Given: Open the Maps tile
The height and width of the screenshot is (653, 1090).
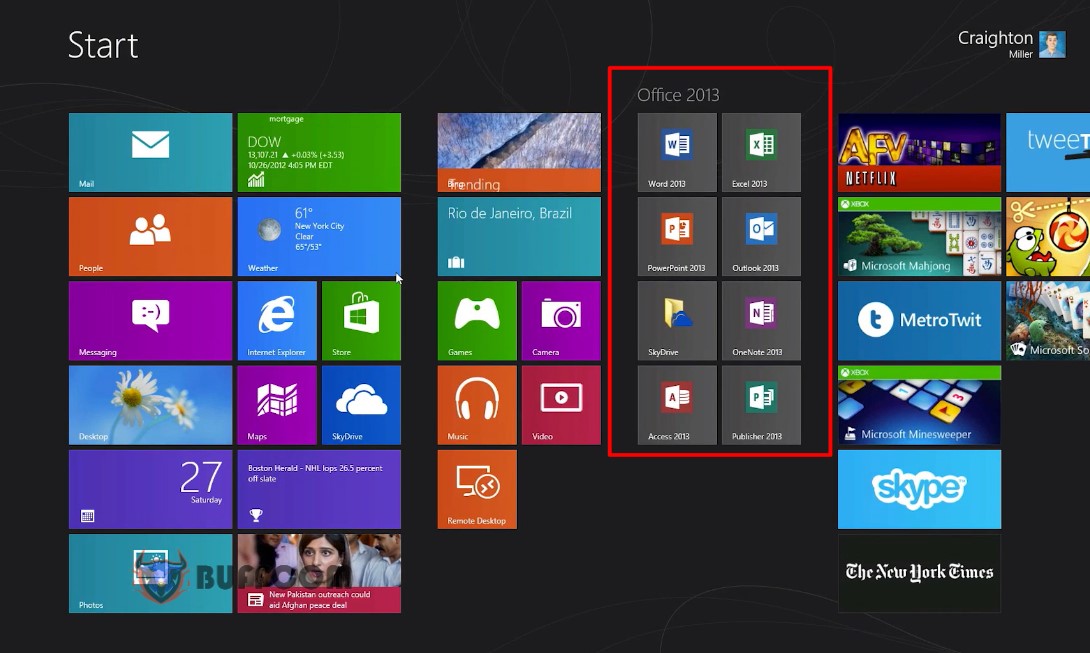Looking at the screenshot, I should (277, 405).
